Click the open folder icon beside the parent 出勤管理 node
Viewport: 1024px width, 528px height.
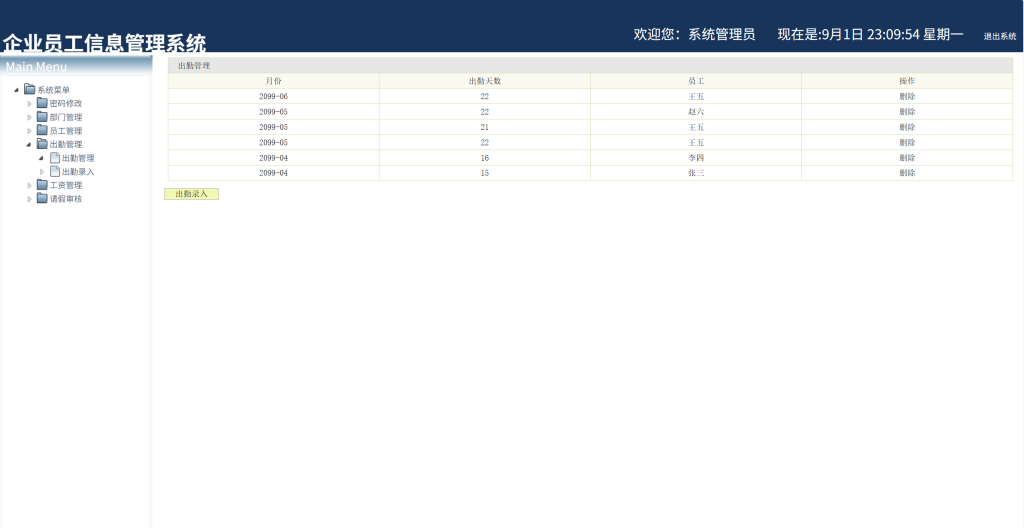click(42, 144)
